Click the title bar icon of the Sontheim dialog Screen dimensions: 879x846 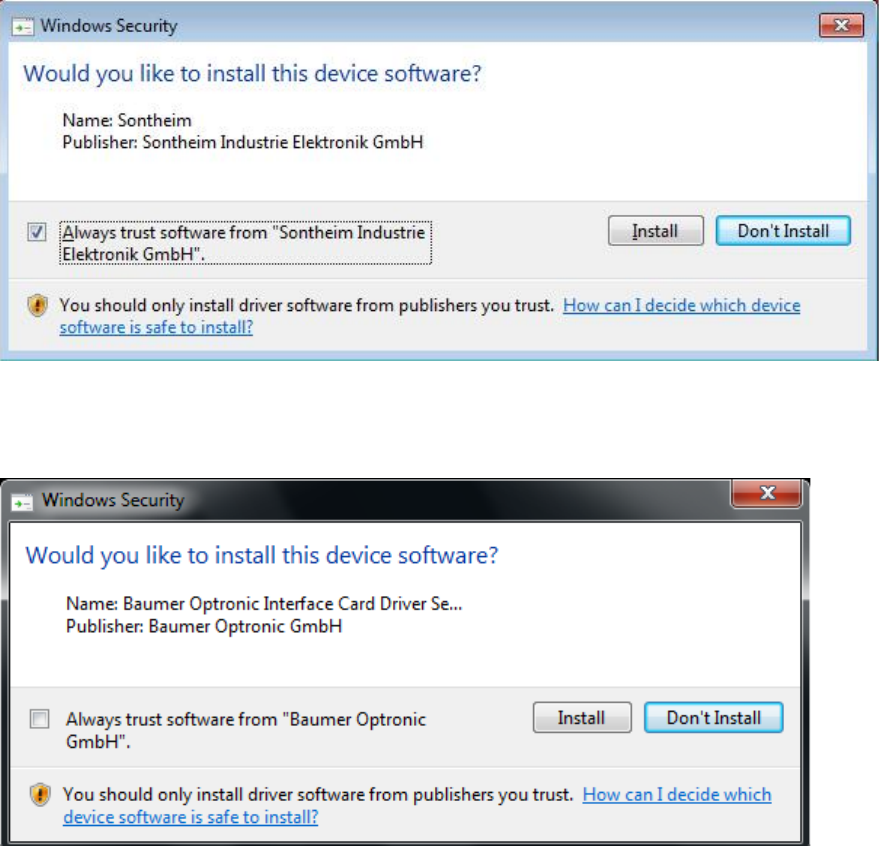coord(23,26)
